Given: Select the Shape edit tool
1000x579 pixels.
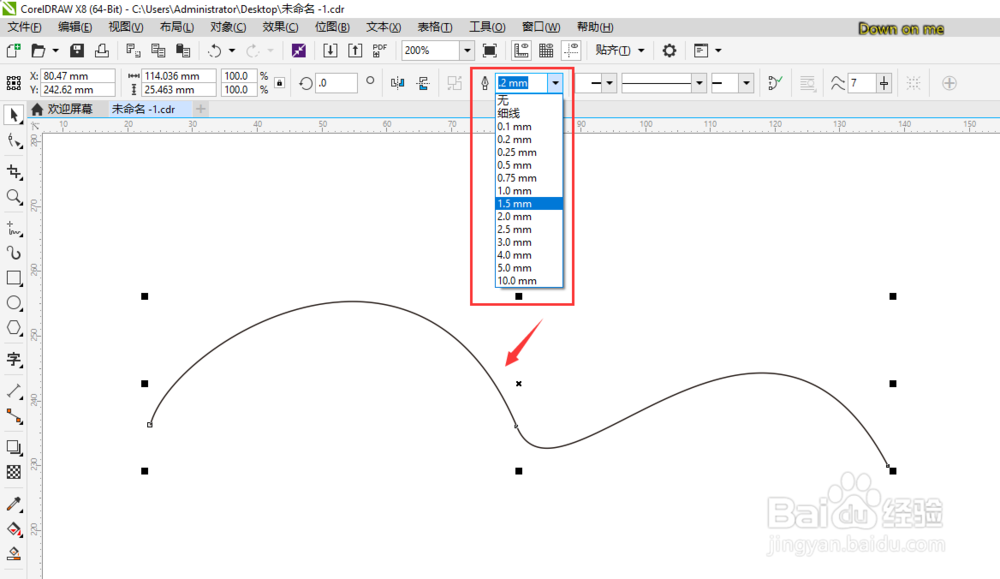Looking at the screenshot, I should click(x=13, y=141).
